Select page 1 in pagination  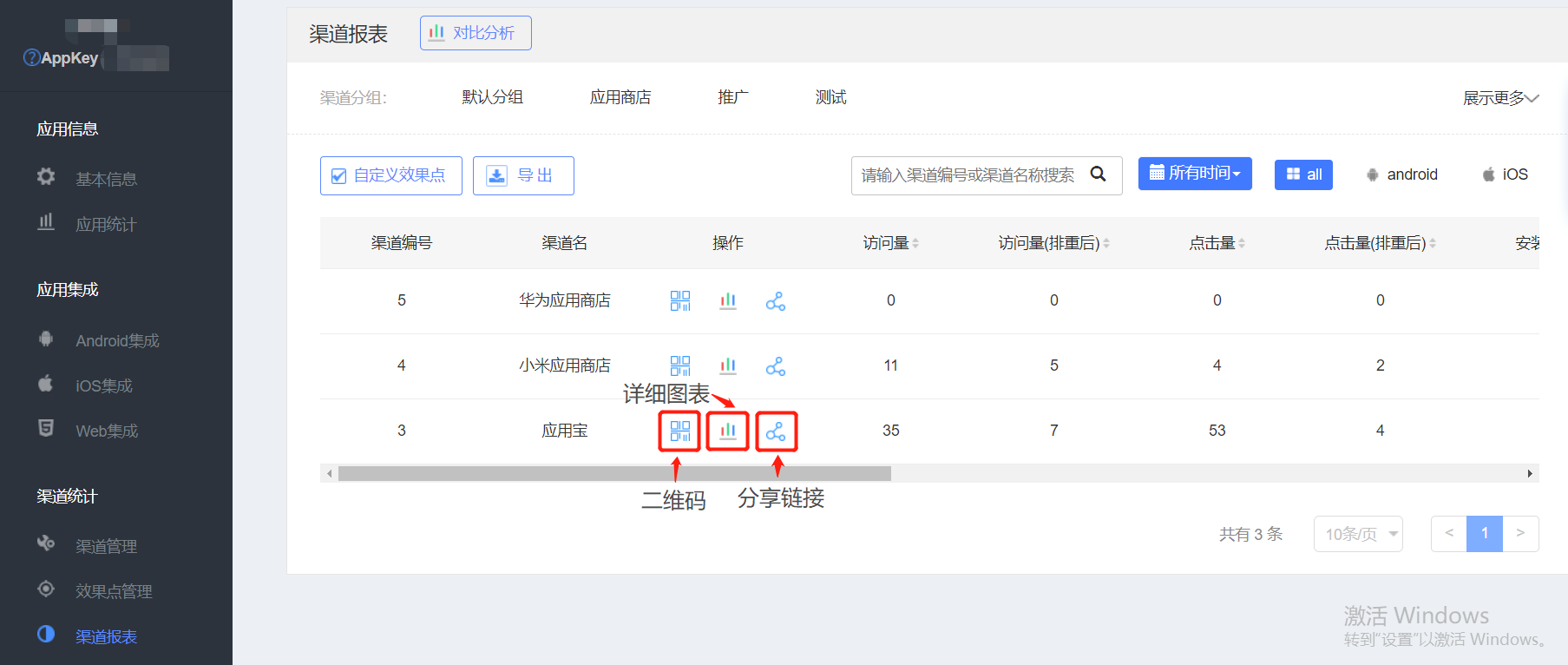pyautogui.click(x=1485, y=534)
